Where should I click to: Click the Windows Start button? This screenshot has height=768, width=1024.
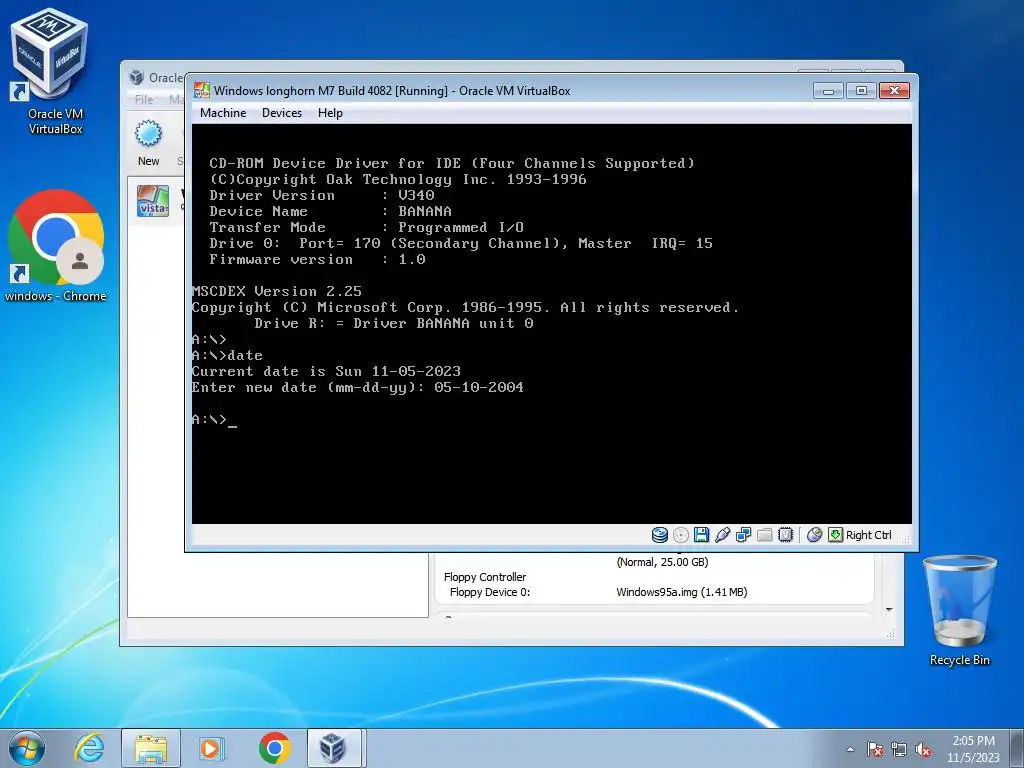[x=26, y=748]
